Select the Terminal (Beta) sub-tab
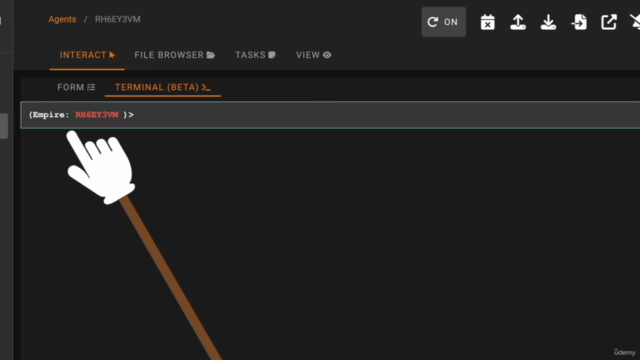The width and height of the screenshot is (640, 360). tap(163, 87)
